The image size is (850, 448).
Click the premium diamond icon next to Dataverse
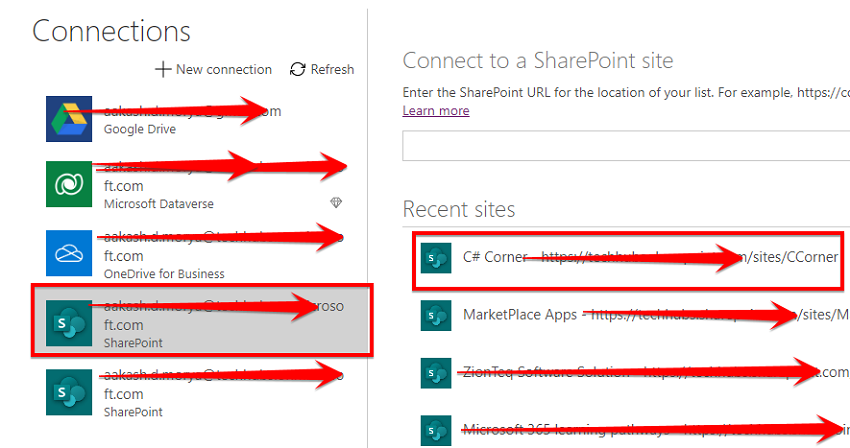pos(336,203)
